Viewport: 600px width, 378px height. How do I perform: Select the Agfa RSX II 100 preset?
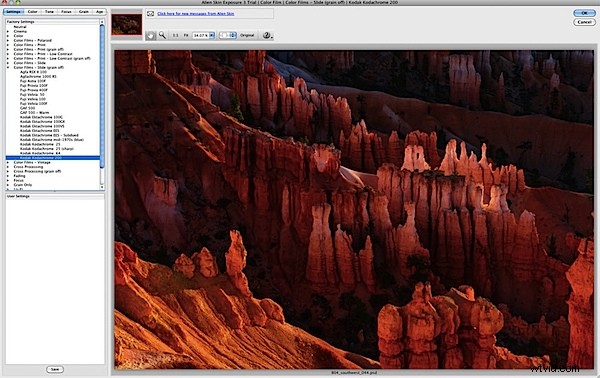click(33, 72)
